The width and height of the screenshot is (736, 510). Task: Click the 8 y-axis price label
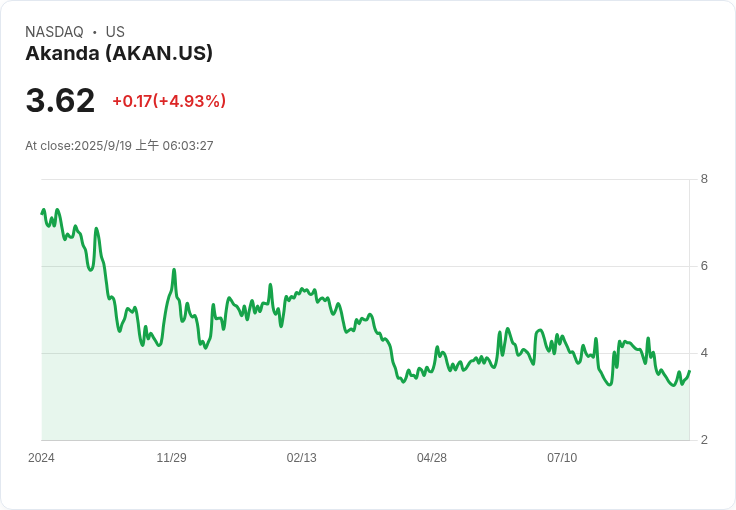point(704,179)
